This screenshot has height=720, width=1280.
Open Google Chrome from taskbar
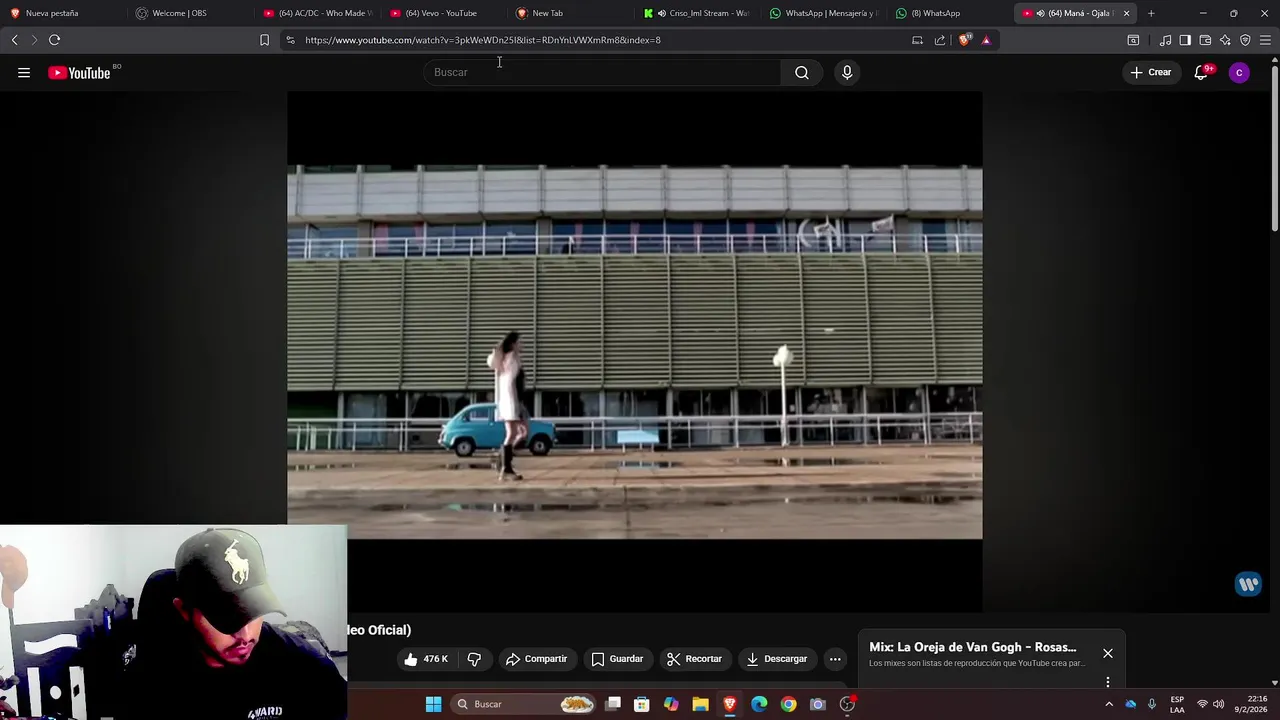click(788, 704)
